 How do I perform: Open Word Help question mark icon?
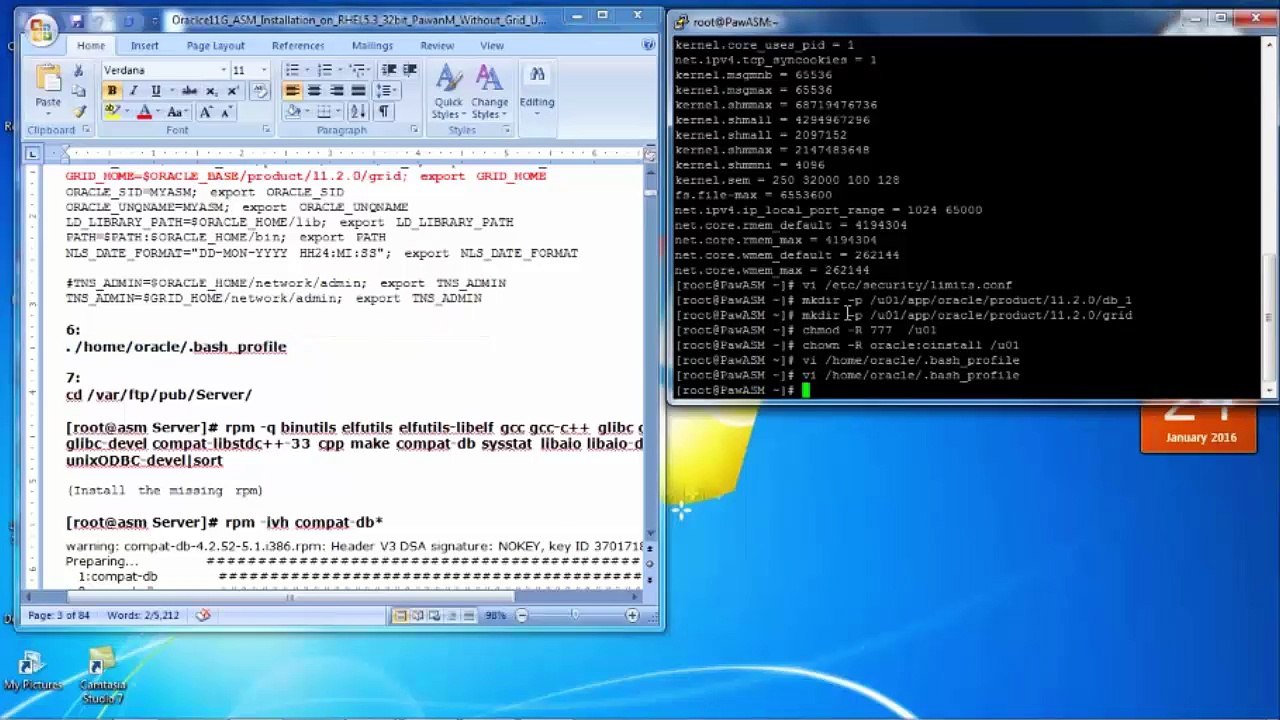pyautogui.click(x=650, y=45)
